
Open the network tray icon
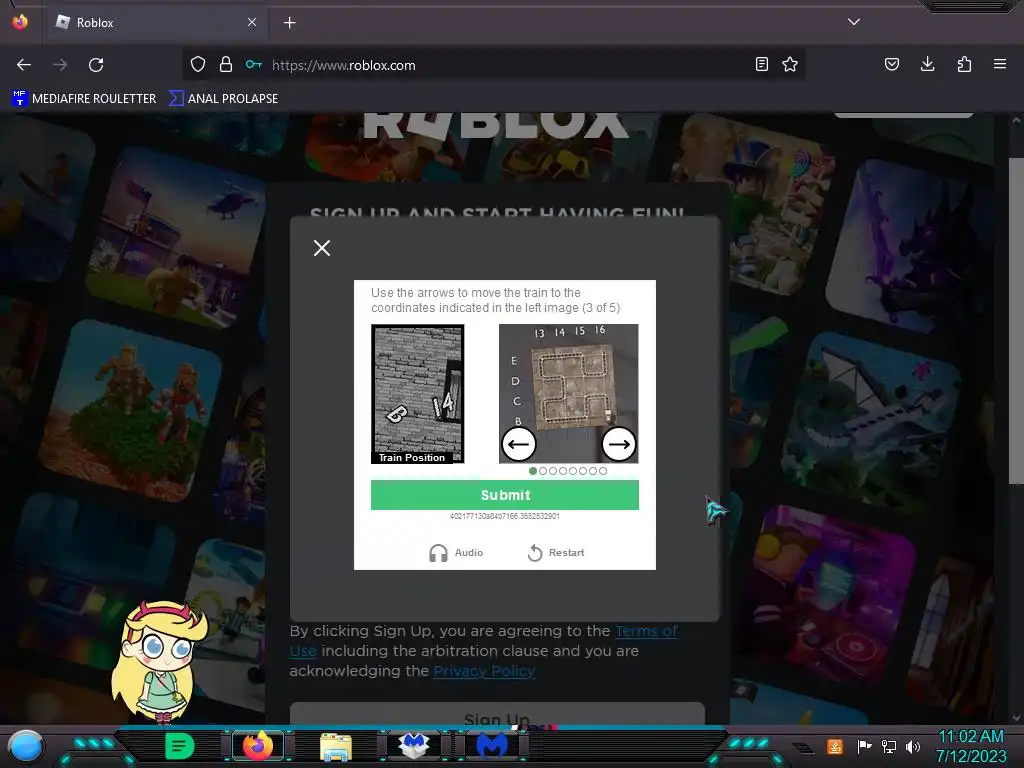[889, 746]
